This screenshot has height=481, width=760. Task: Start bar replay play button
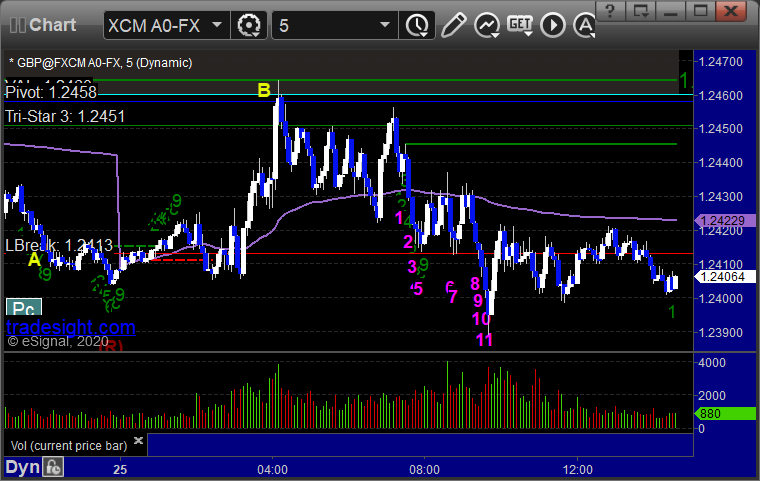click(553, 25)
